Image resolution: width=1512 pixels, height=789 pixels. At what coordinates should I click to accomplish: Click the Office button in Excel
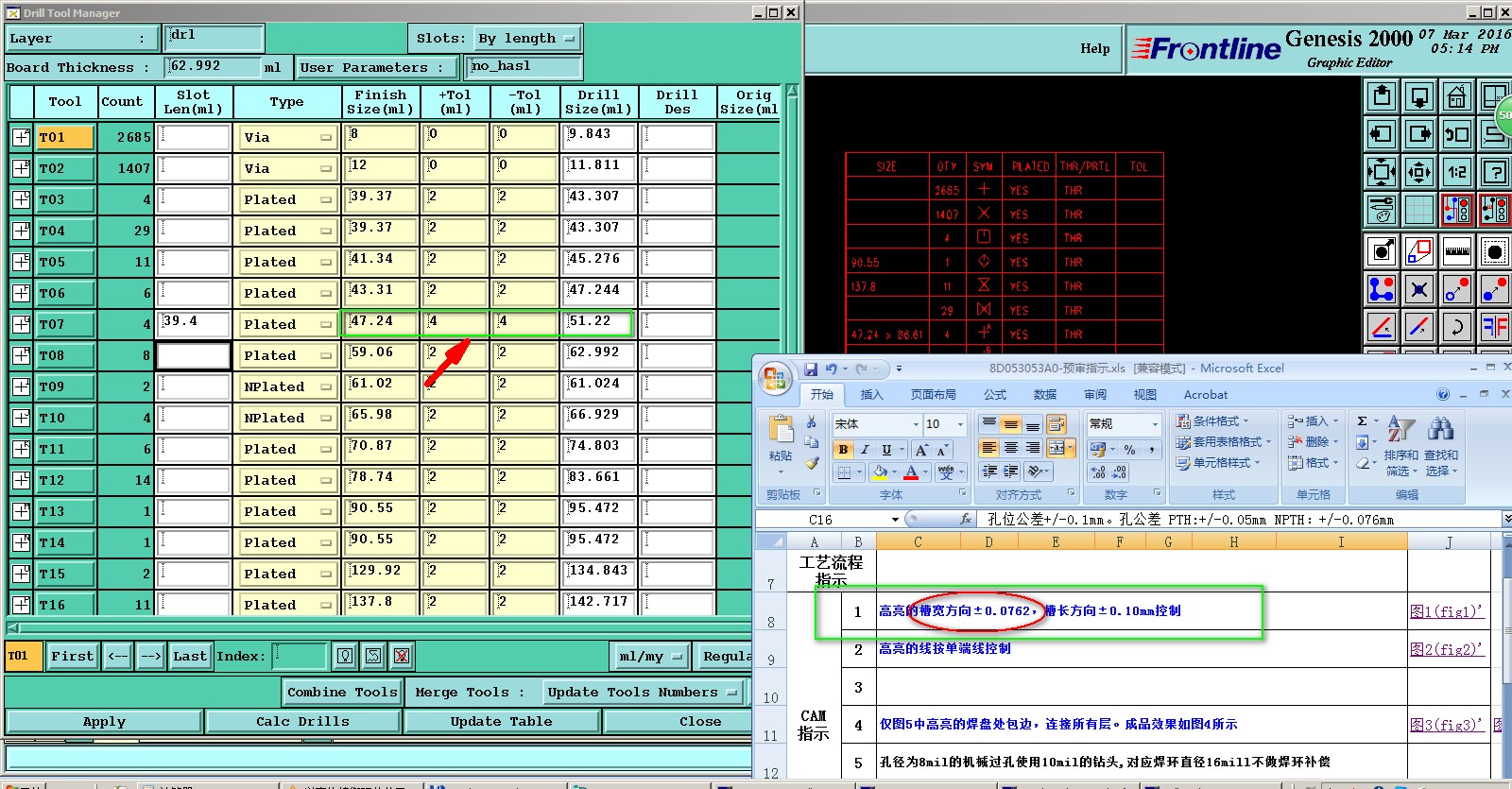775,378
